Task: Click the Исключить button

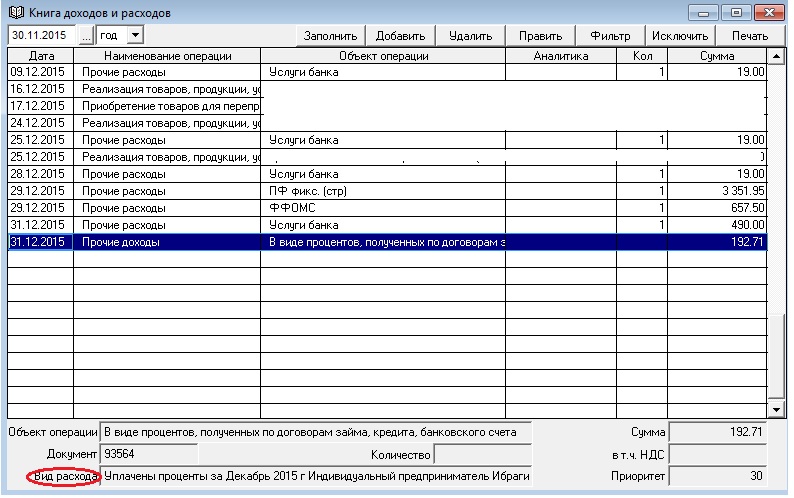Action: click(679, 36)
